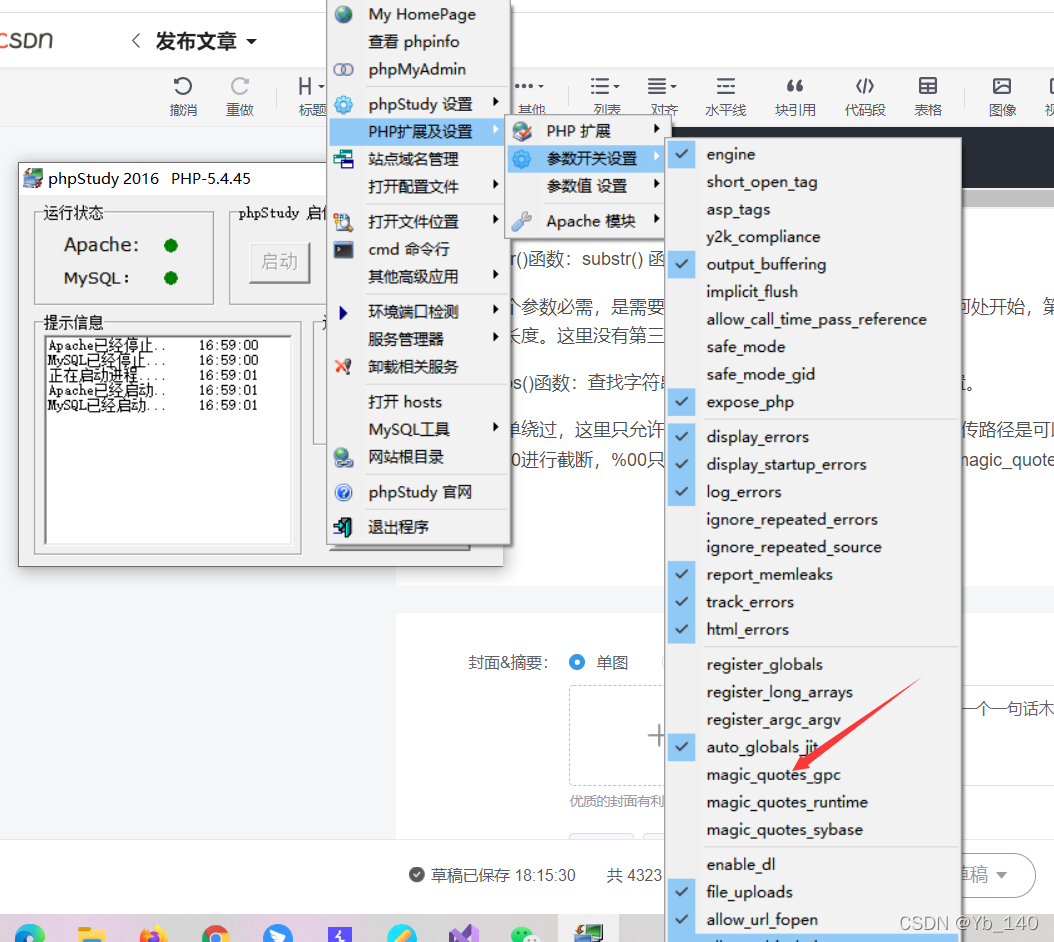Click the 启动 button in phpStudy
The width and height of the screenshot is (1054, 942).
(280, 262)
